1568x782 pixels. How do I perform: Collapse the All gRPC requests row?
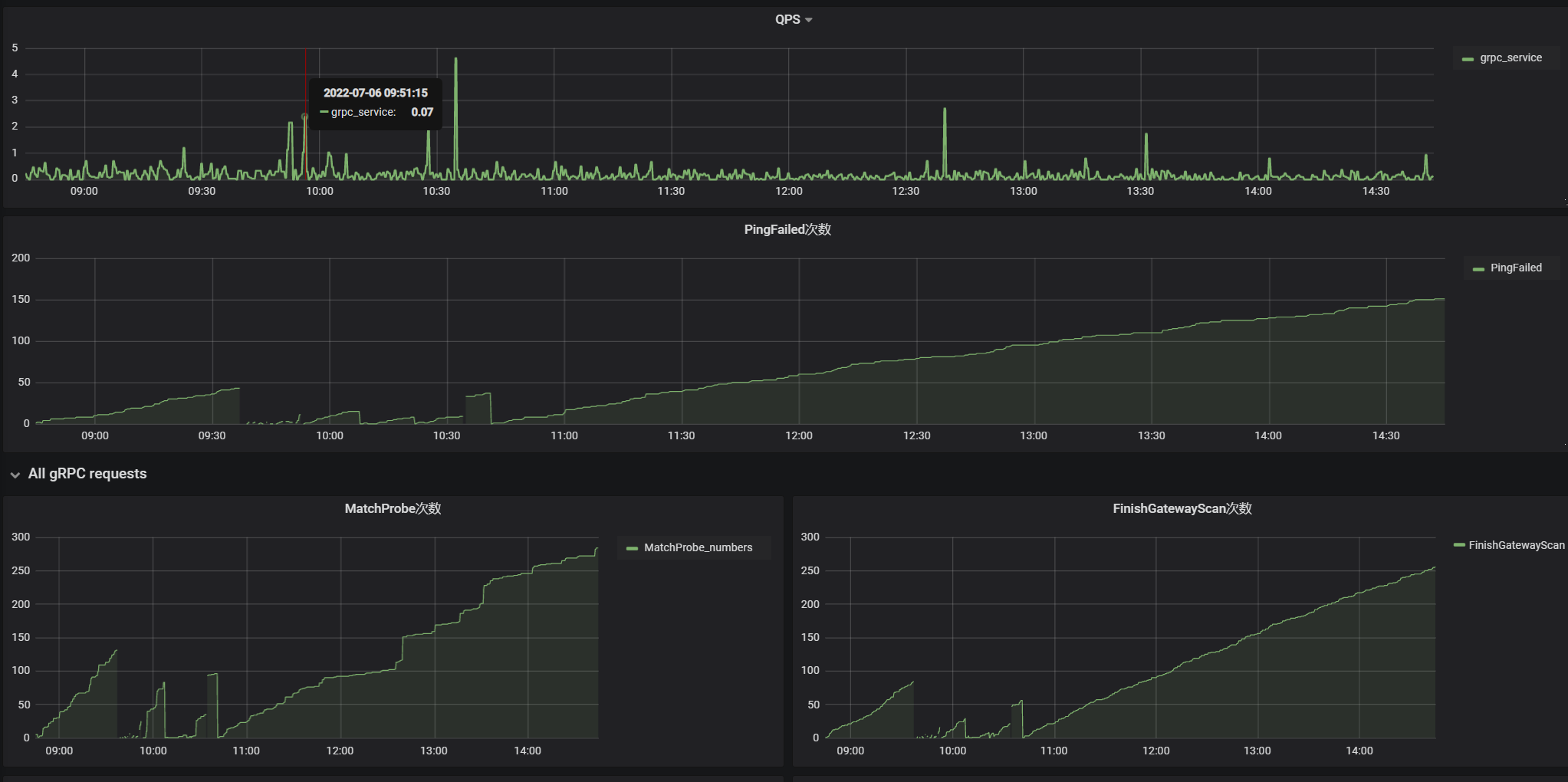(x=15, y=475)
